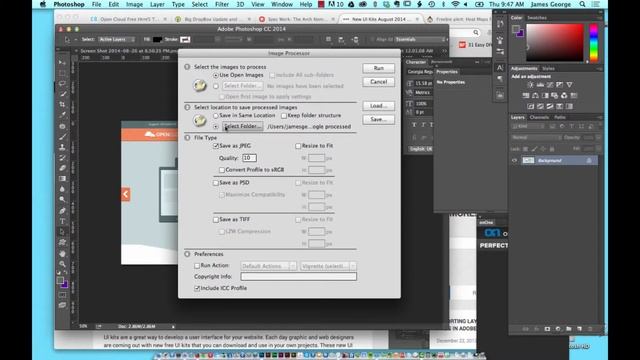Add a Color Balance adjustment

[x=535, y=96]
